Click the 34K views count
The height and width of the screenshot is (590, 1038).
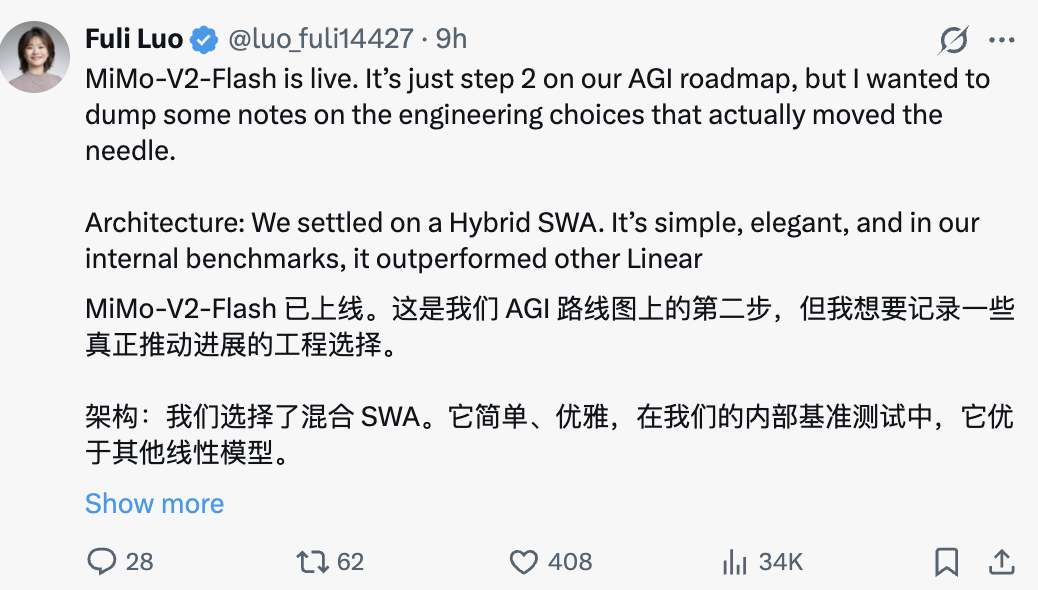780,562
